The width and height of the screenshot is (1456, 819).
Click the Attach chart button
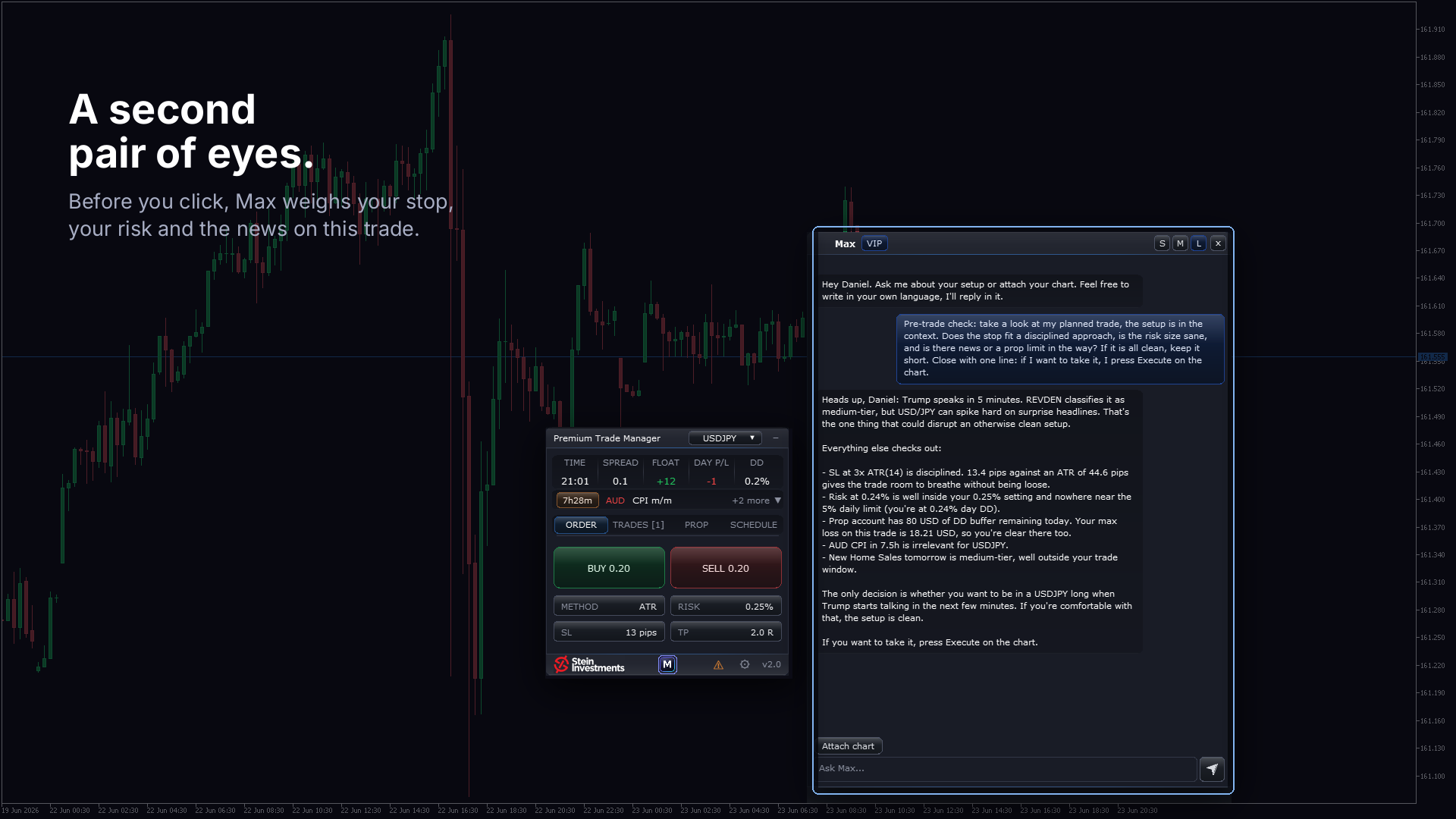pyautogui.click(x=849, y=746)
